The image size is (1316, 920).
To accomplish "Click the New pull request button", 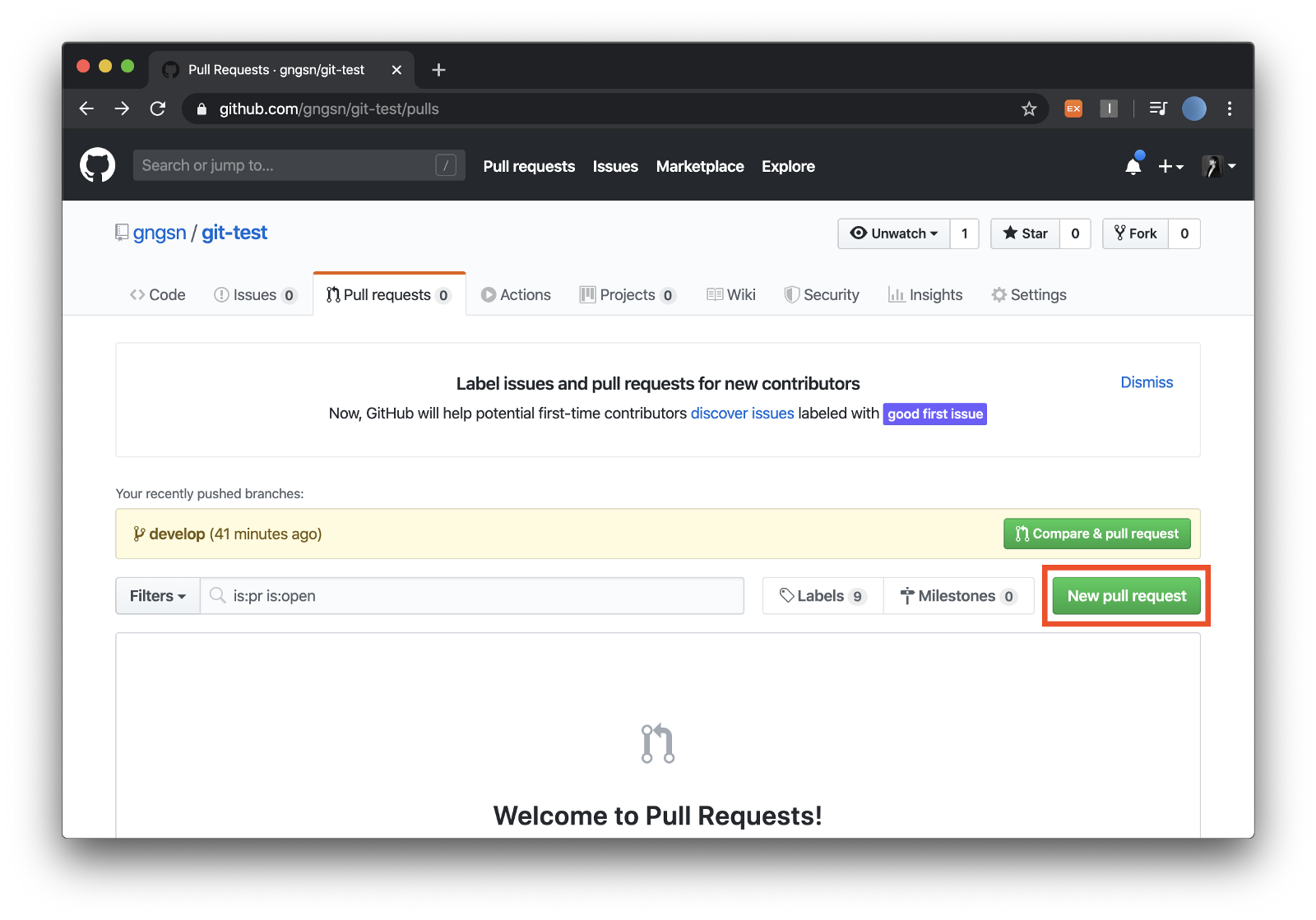I will (x=1127, y=595).
